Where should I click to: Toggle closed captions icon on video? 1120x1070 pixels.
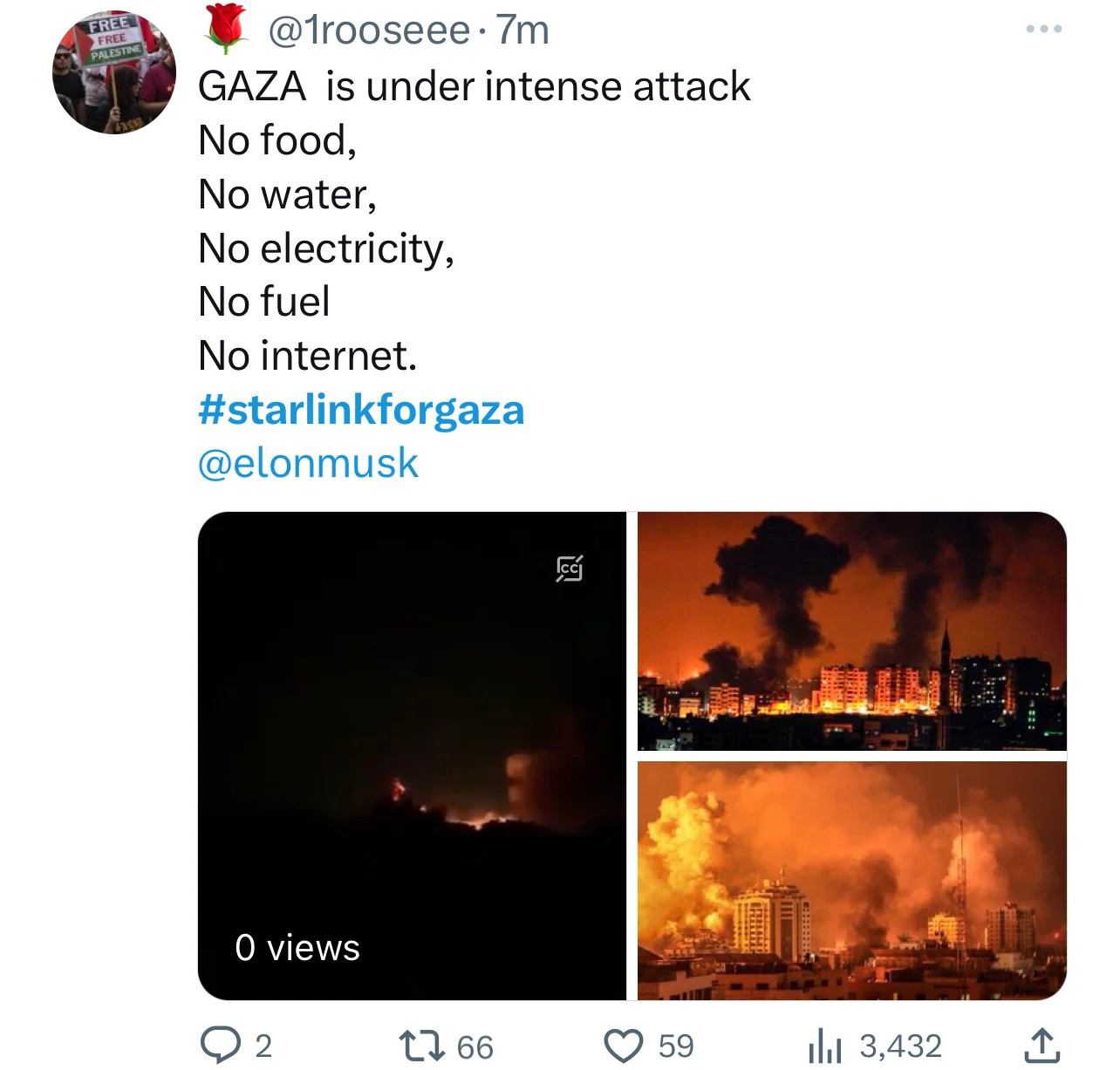(x=570, y=569)
